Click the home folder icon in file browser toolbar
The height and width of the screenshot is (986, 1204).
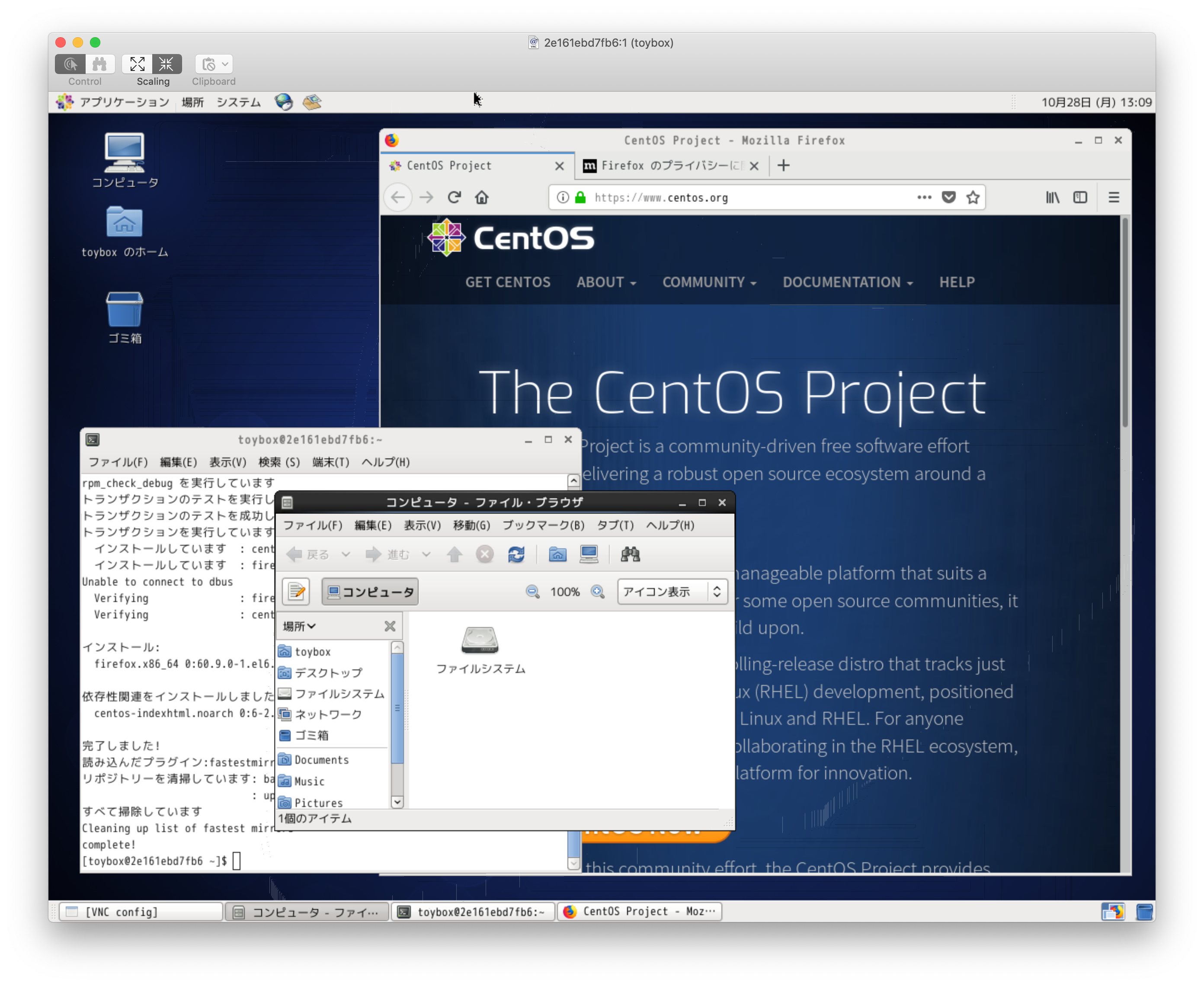pos(557,554)
